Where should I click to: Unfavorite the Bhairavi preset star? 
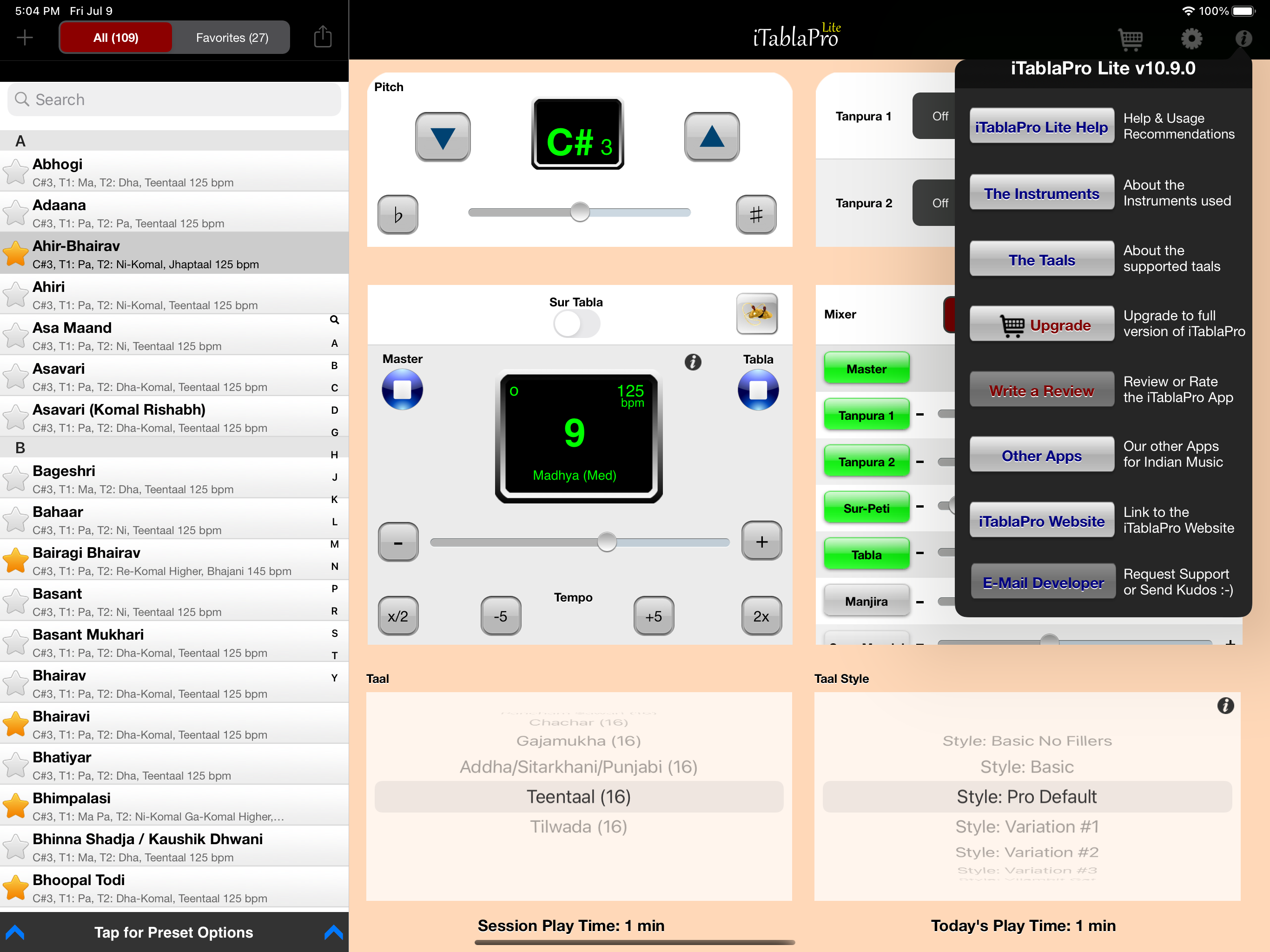pyautogui.click(x=15, y=723)
